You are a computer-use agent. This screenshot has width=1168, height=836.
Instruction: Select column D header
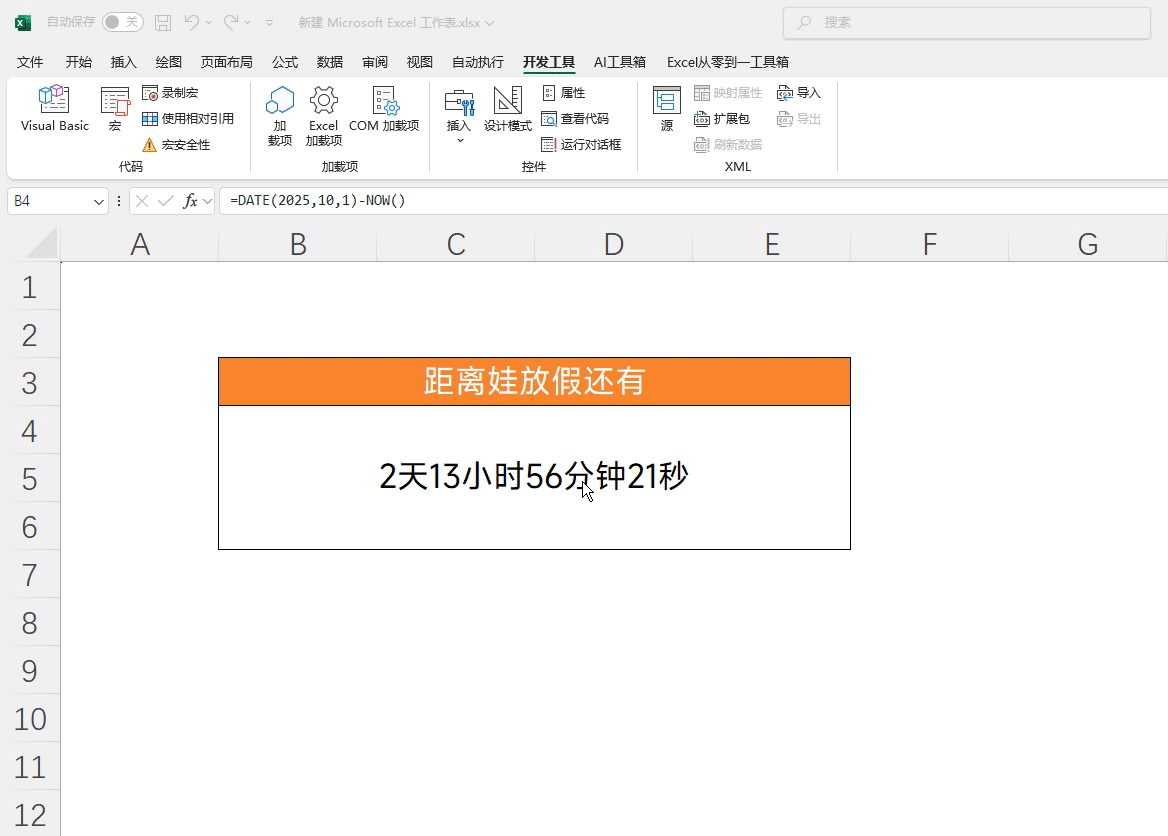pyautogui.click(x=614, y=244)
